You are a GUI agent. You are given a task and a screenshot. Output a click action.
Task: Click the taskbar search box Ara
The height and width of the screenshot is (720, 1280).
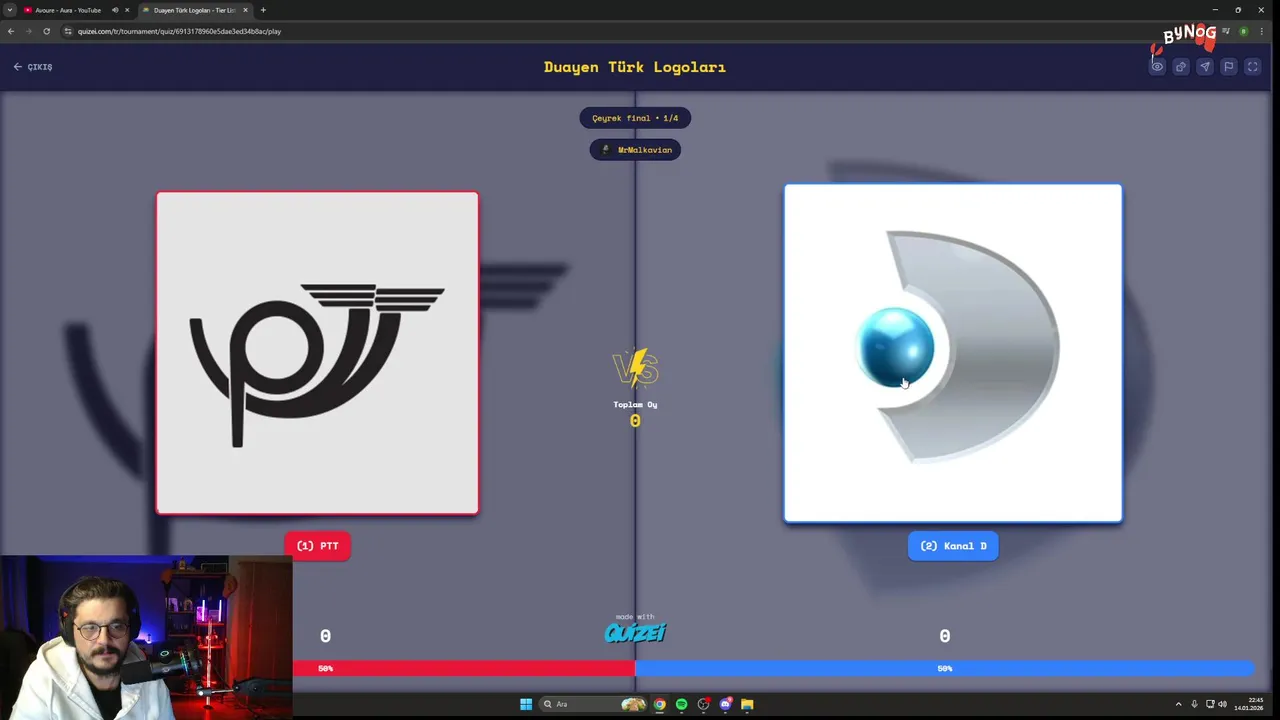tap(594, 704)
